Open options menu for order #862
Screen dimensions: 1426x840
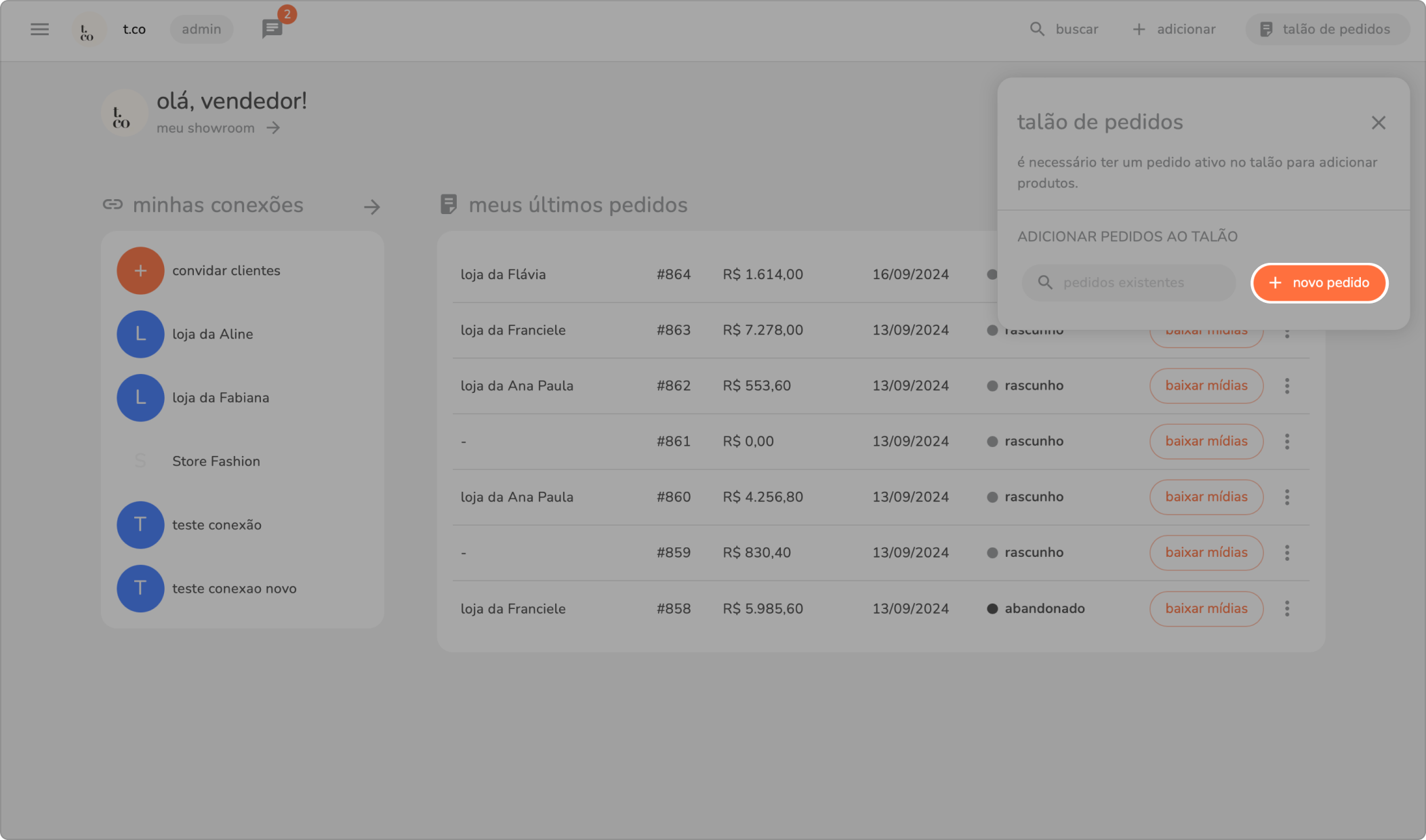pos(1286,385)
